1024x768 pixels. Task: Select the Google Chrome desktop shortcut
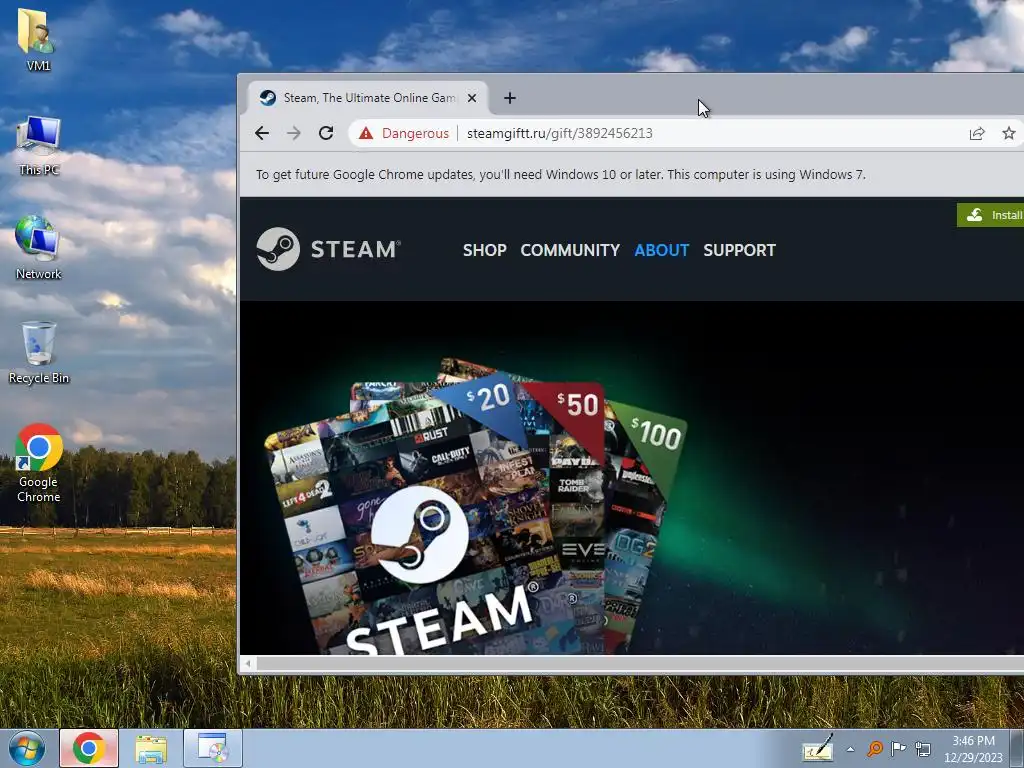point(39,462)
